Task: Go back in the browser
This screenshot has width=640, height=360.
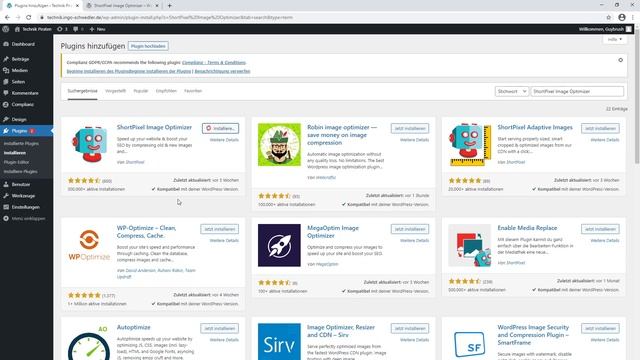Action: tap(7, 18)
